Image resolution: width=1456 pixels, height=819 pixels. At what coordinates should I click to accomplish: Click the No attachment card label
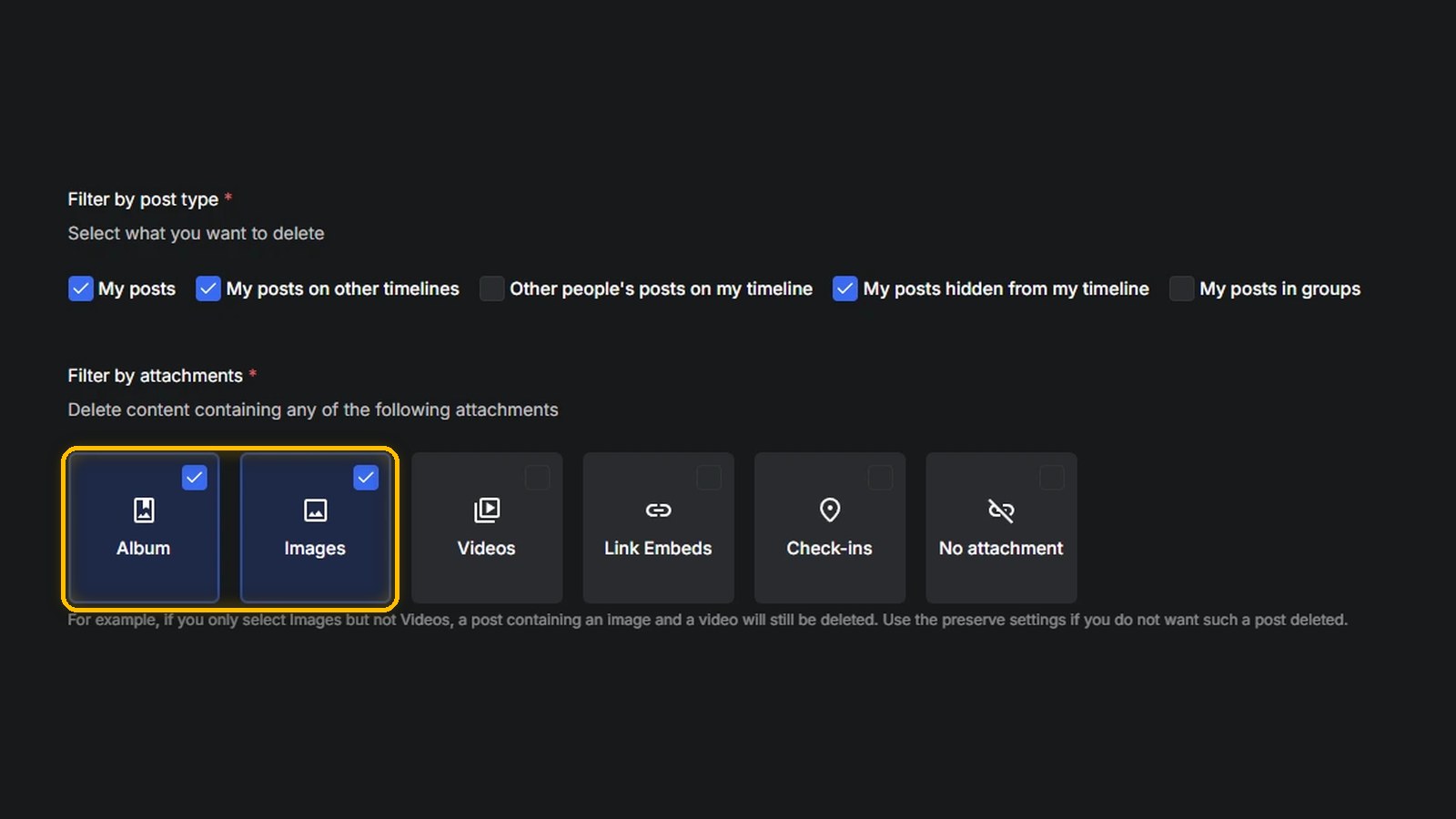(x=1001, y=549)
